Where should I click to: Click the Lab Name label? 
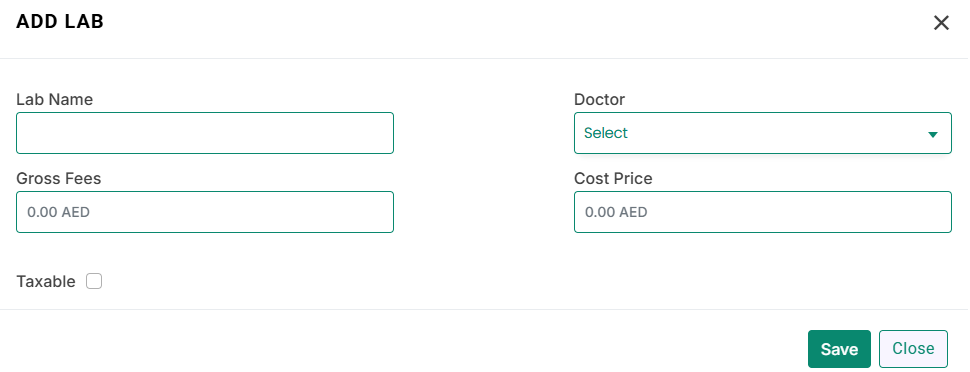54,99
